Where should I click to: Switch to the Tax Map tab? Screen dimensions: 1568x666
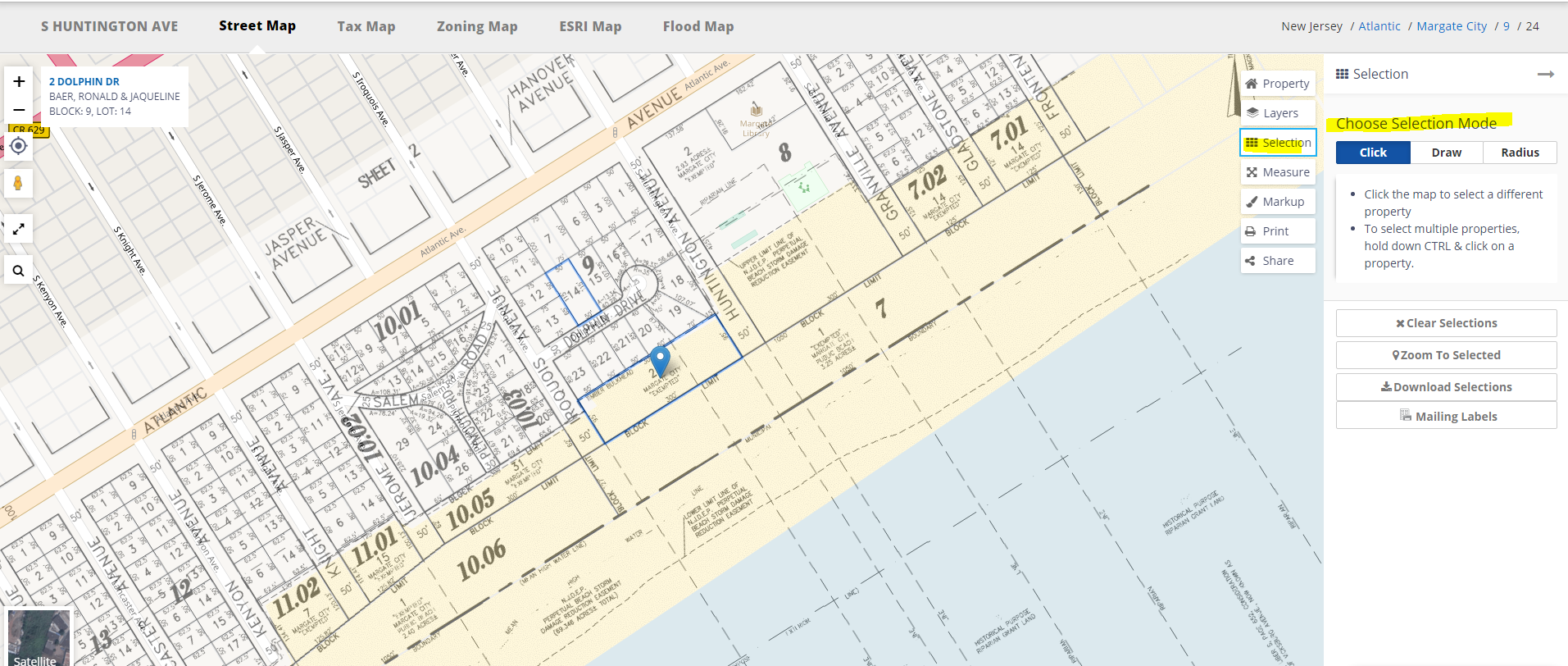[x=366, y=26]
